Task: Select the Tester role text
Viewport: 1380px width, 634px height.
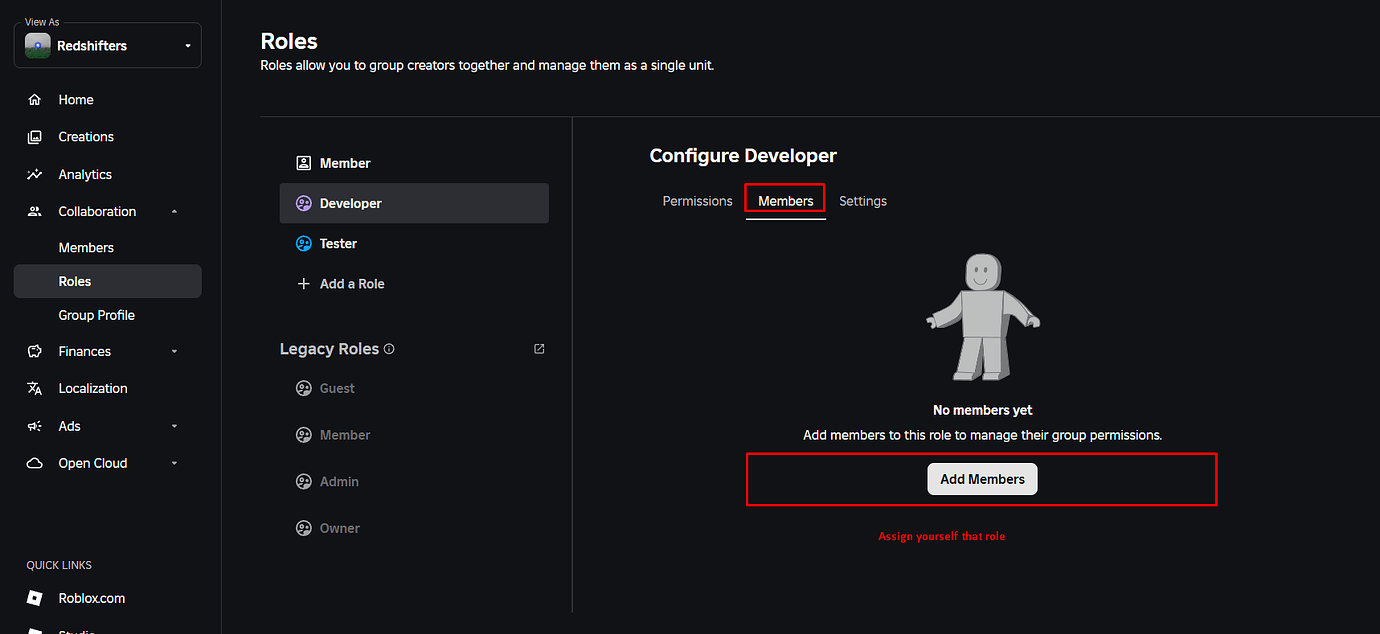Action: point(338,243)
